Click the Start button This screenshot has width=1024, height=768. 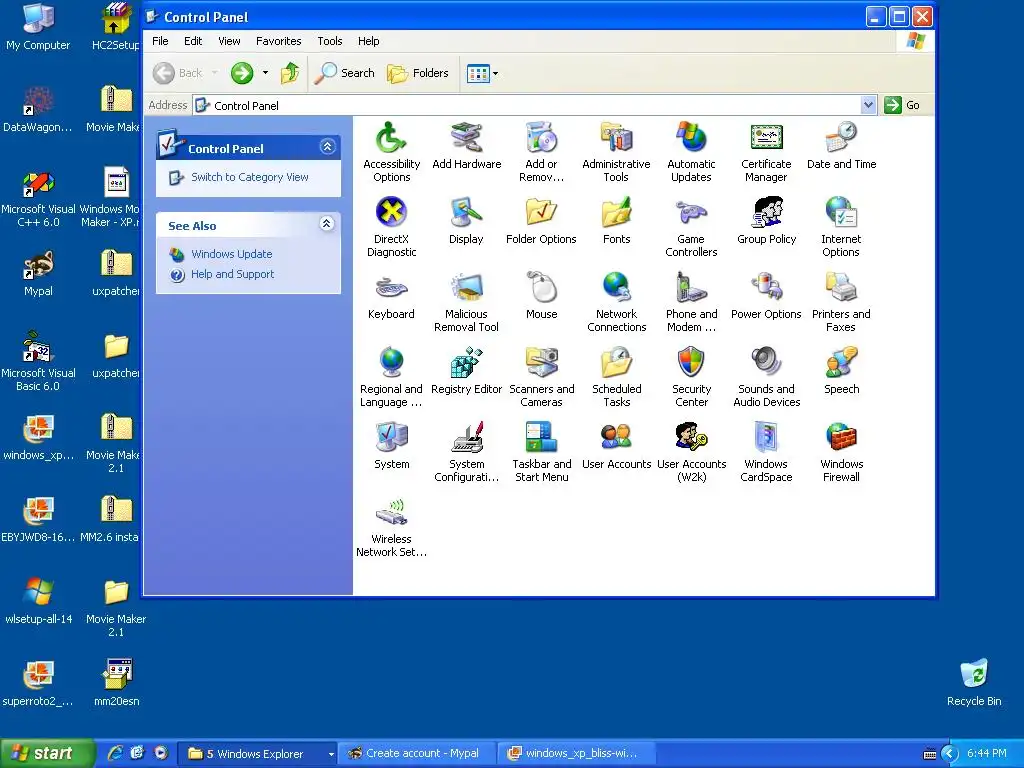[x=46, y=754]
